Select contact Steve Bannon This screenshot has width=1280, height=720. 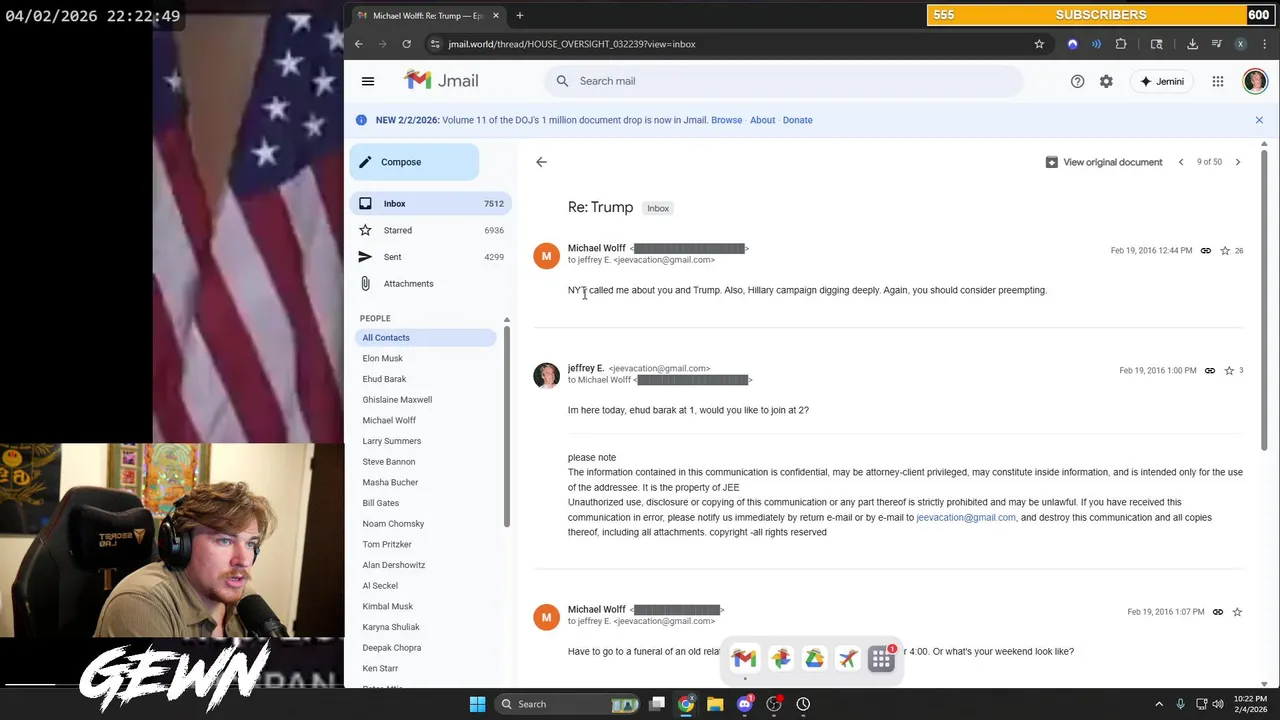389,462
